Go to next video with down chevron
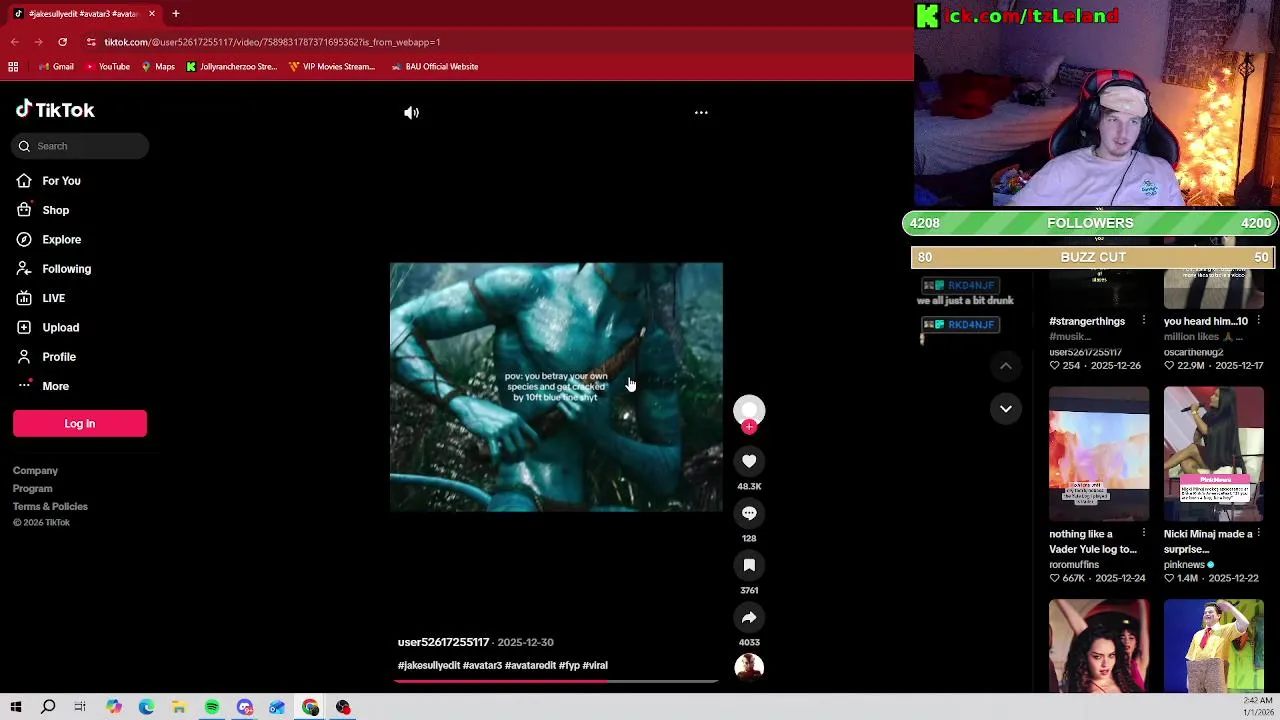The width and height of the screenshot is (1280, 720). pyautogui.click(x=1006, y=409)
